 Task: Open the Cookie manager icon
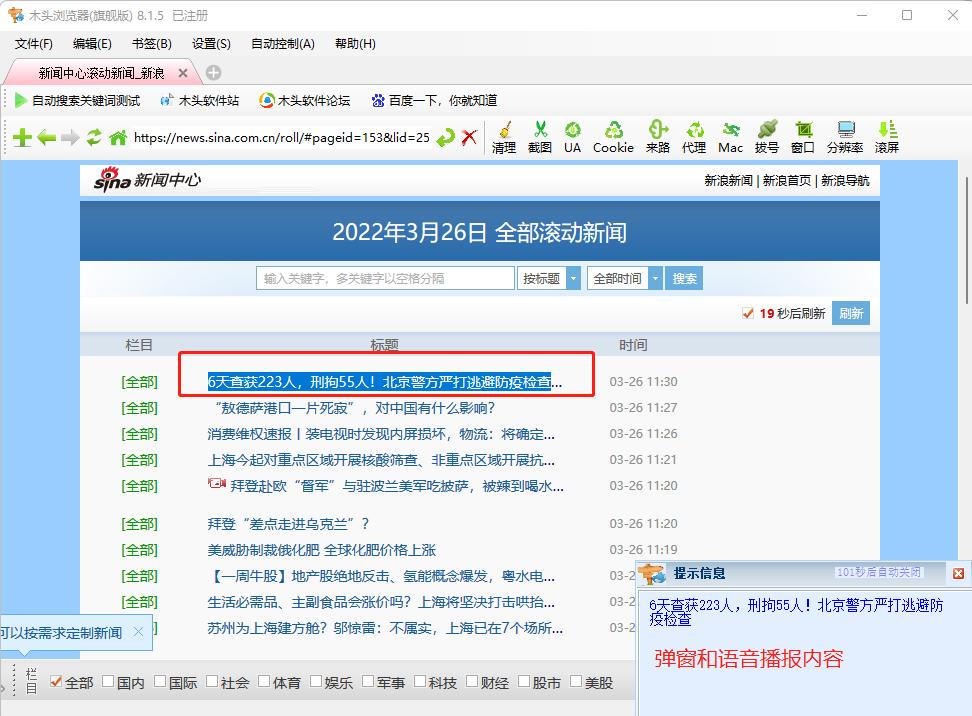point(612,138)
